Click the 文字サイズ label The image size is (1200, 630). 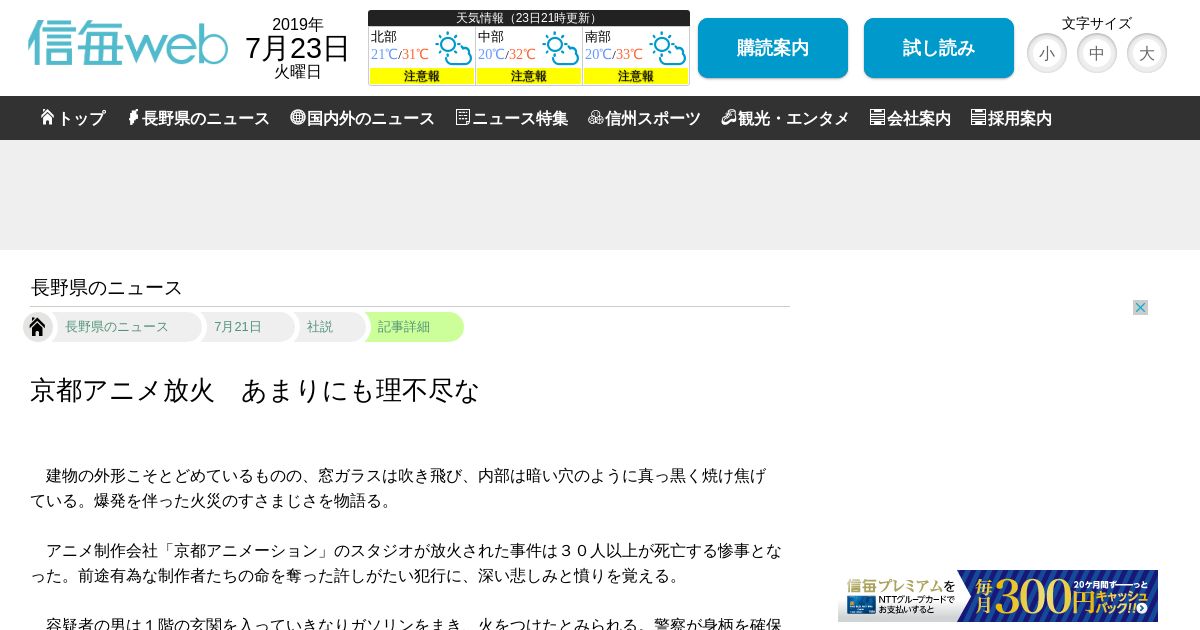[1097, 23]
